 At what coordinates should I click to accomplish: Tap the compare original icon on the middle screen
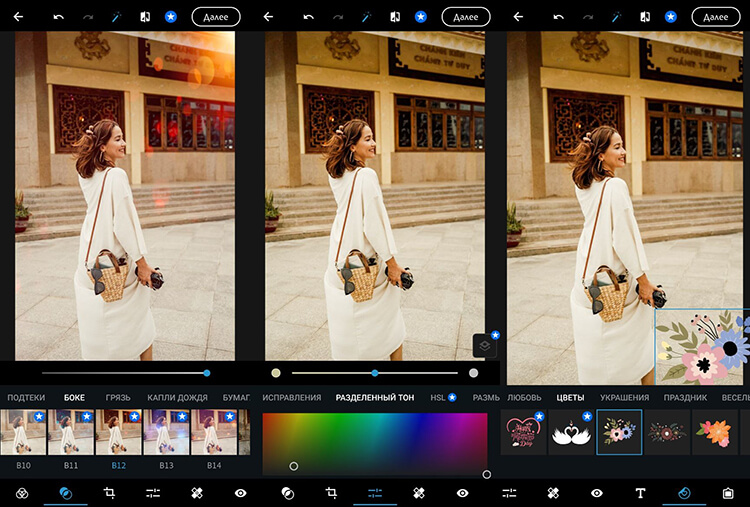(x=395, y=17)
